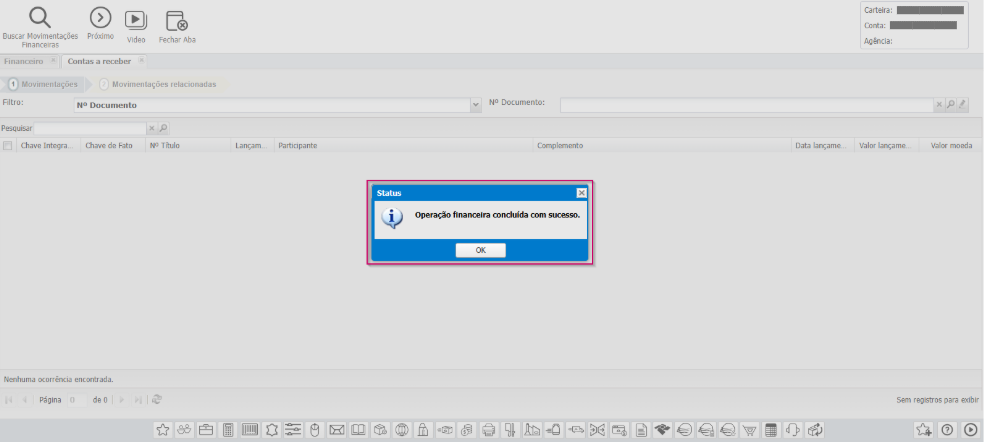The image size is (986, 442).
Task: Click the shopping cart icon in bottom toolbar
Action: coord(749,430)
